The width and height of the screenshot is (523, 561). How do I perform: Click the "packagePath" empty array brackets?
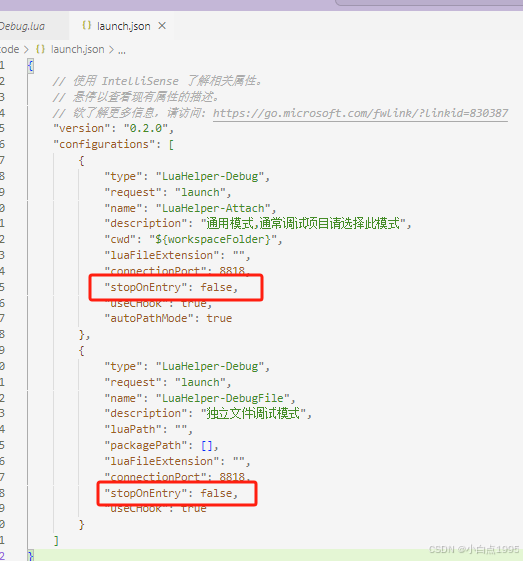point(207,445)
